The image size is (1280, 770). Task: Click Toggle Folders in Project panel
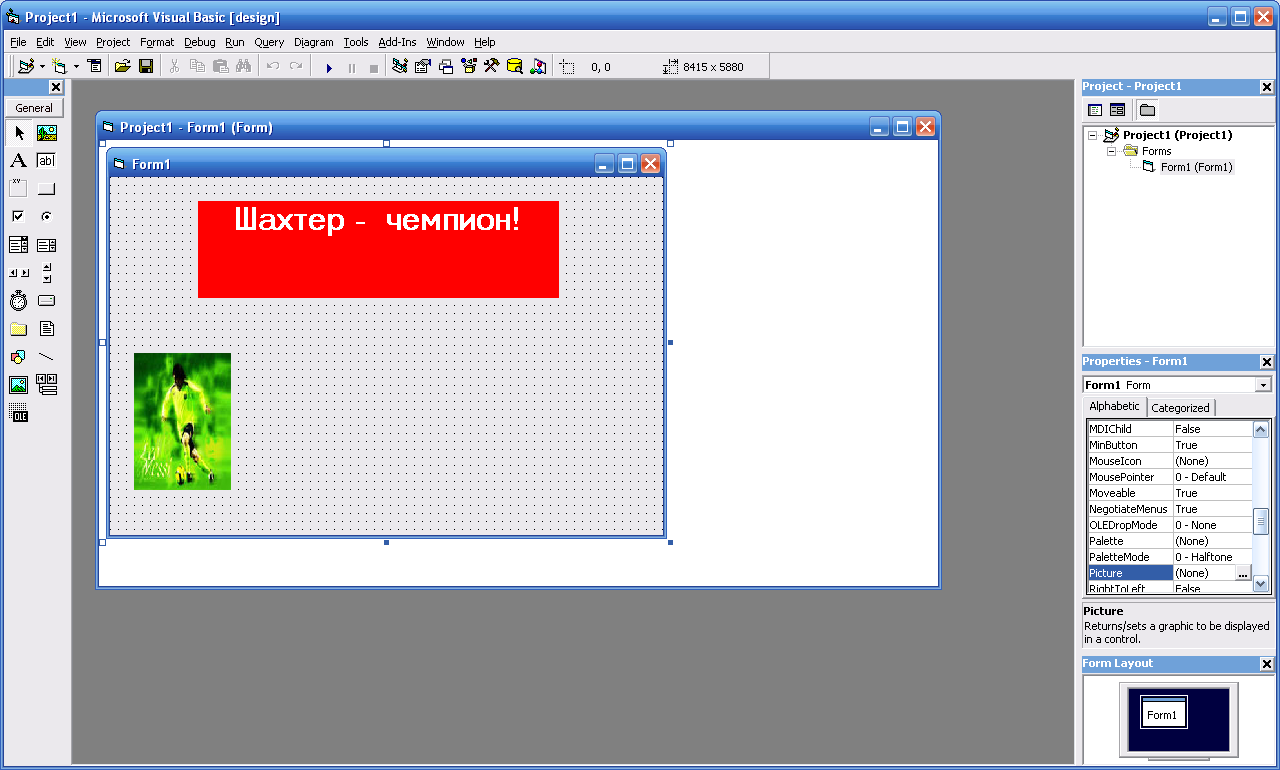point(1147,110)
